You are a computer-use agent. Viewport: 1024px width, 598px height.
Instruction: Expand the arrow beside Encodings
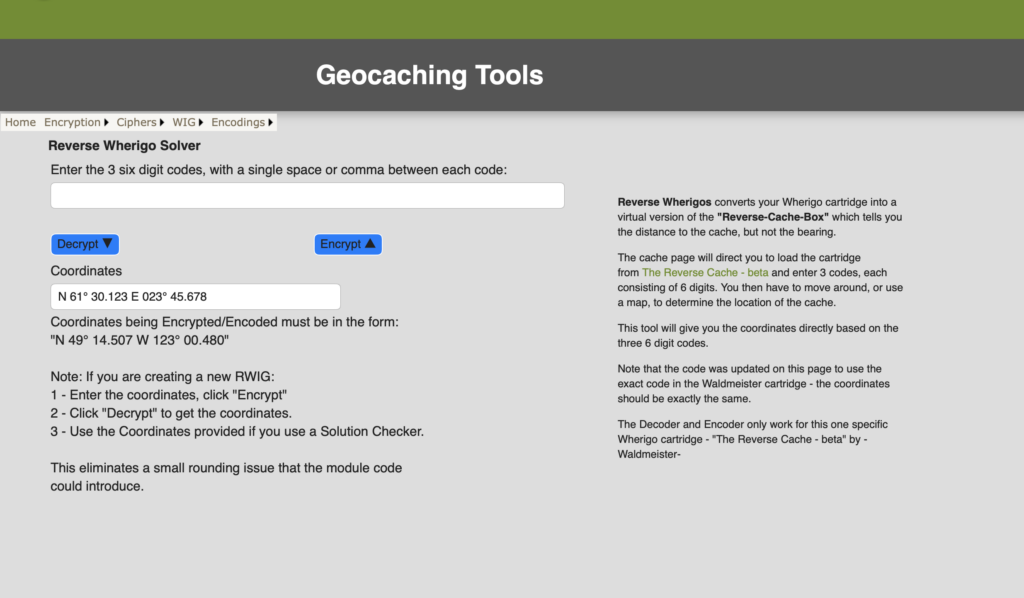click(270, 122)
